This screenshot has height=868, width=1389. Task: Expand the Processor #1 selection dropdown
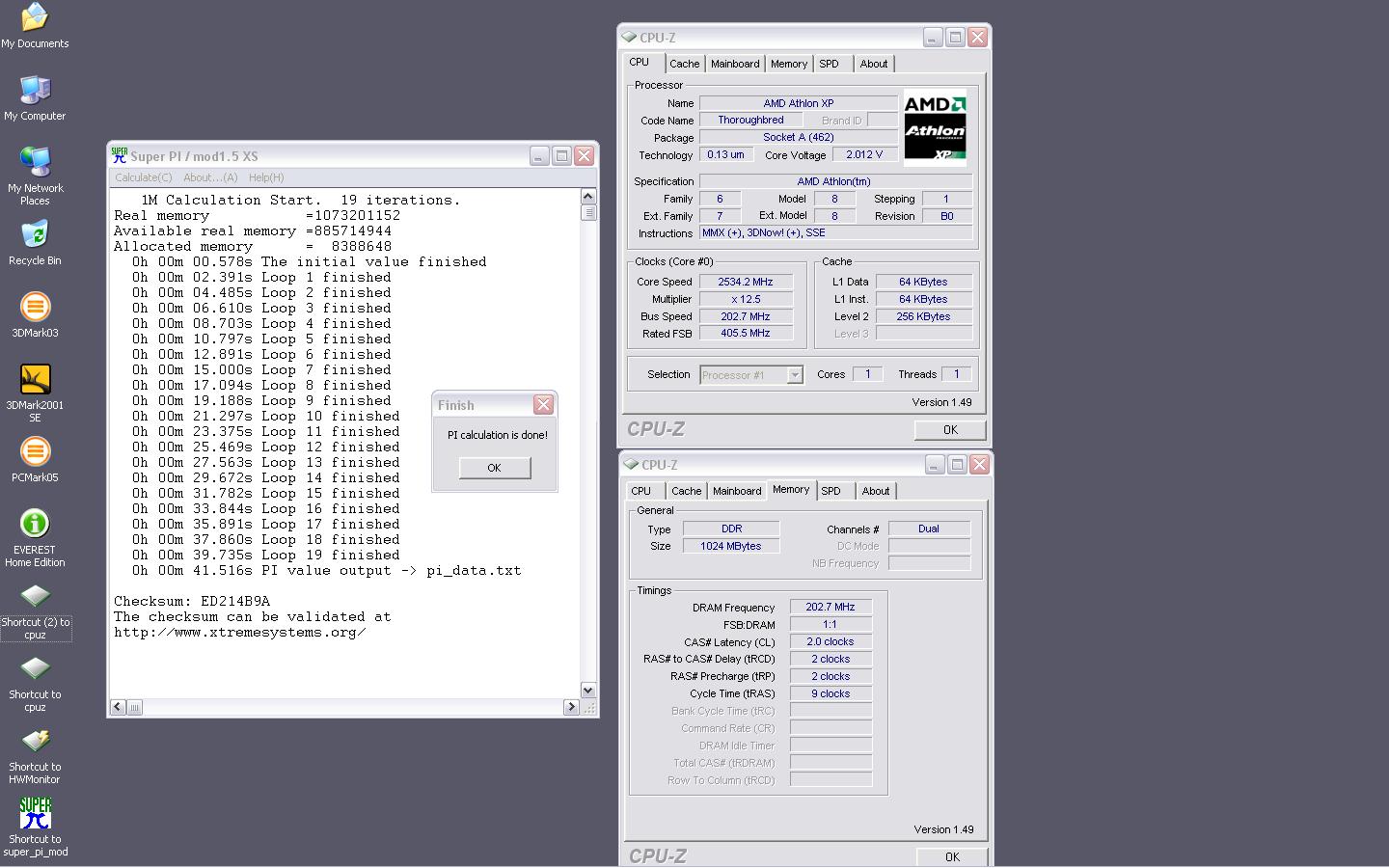click(796, 375)
